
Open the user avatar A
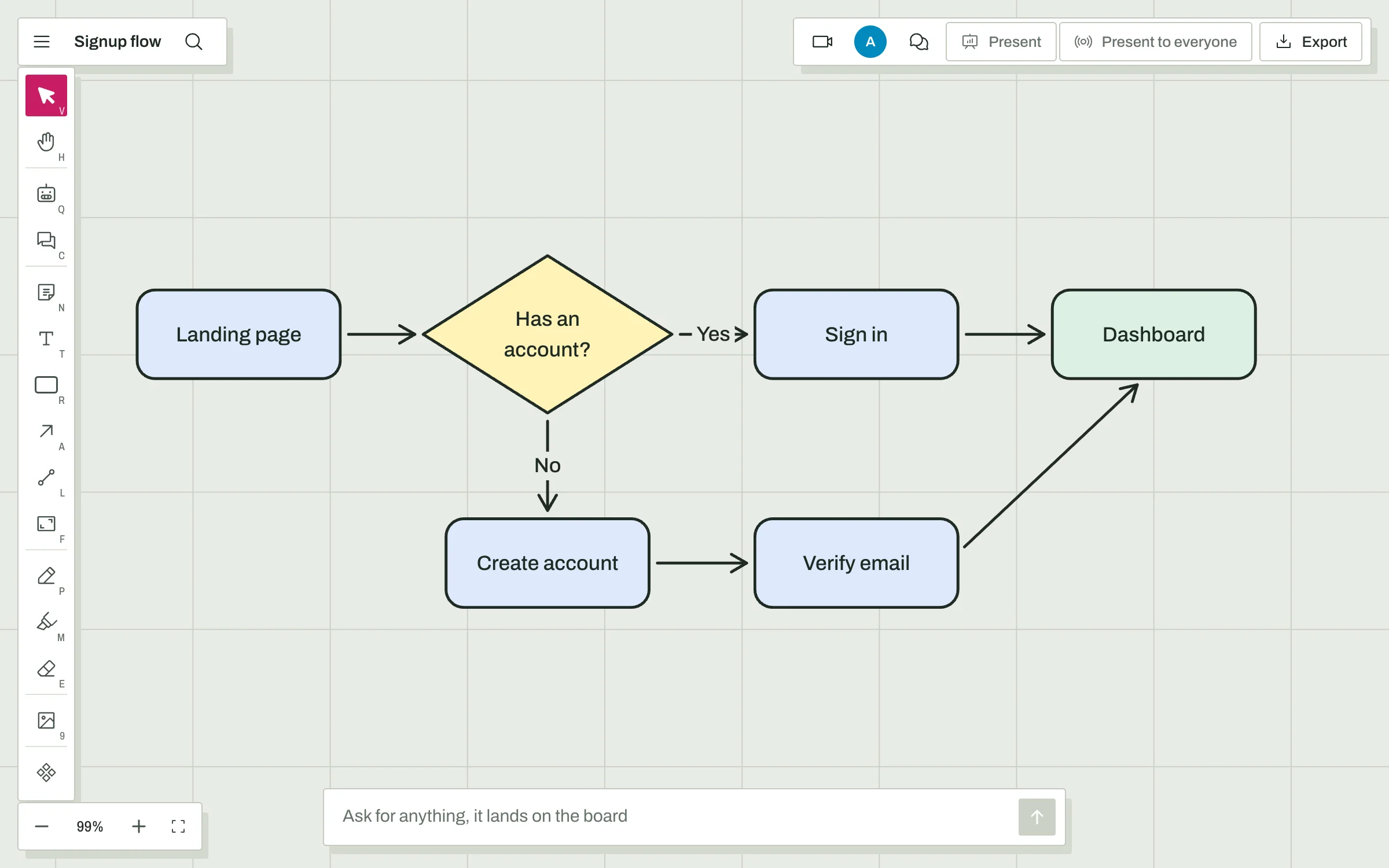pos(870,42)
